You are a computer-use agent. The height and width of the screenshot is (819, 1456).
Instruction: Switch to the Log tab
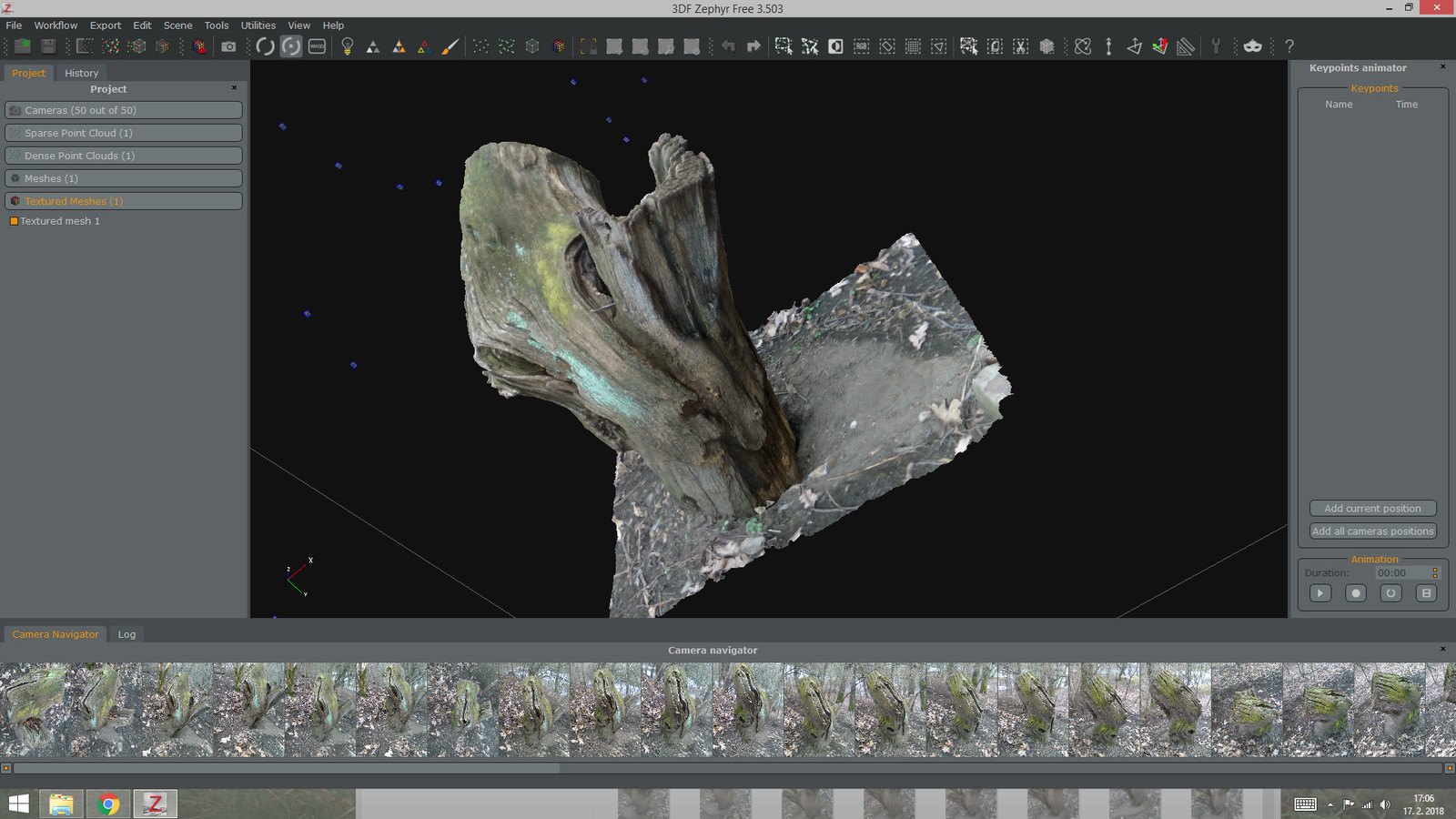[x=126, y=633]
